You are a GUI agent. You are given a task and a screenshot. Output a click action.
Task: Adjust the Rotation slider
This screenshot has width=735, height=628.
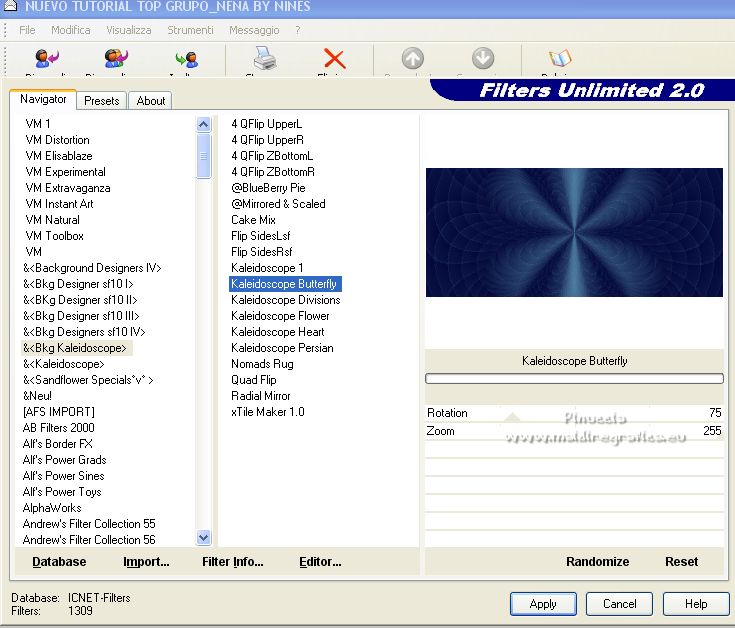pos(574,413)
